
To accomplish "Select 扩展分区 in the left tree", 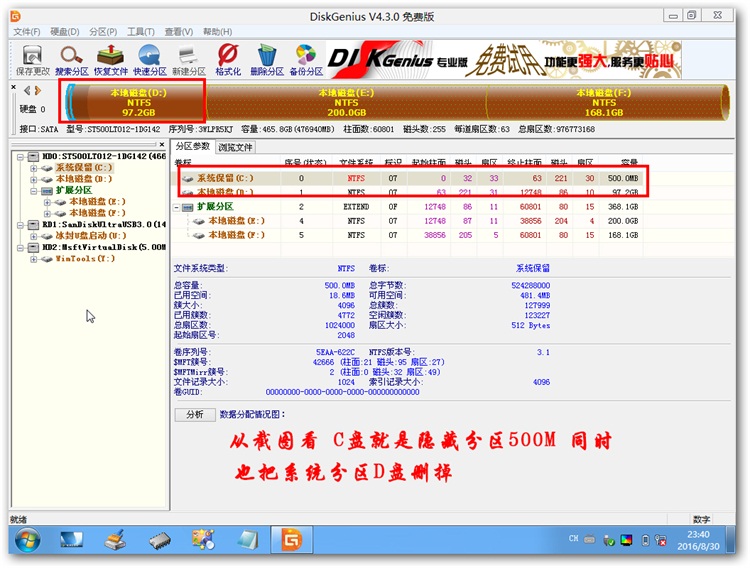I will click(74, 190).
